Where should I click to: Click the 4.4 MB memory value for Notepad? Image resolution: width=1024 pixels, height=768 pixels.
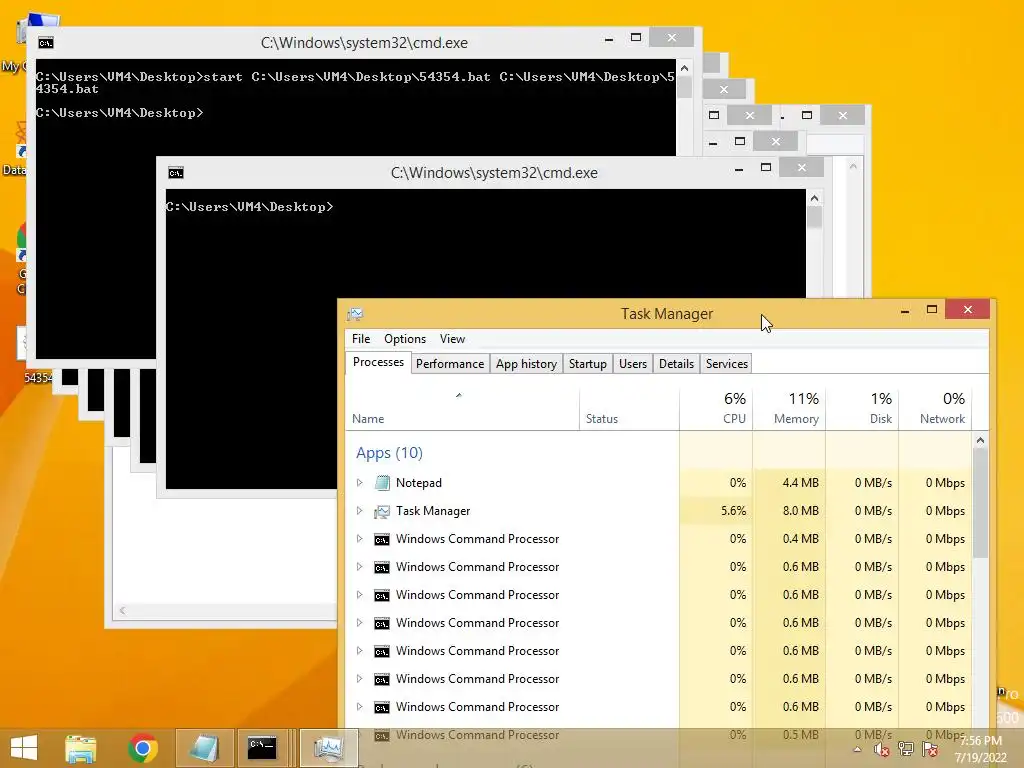tap(800, 483)
